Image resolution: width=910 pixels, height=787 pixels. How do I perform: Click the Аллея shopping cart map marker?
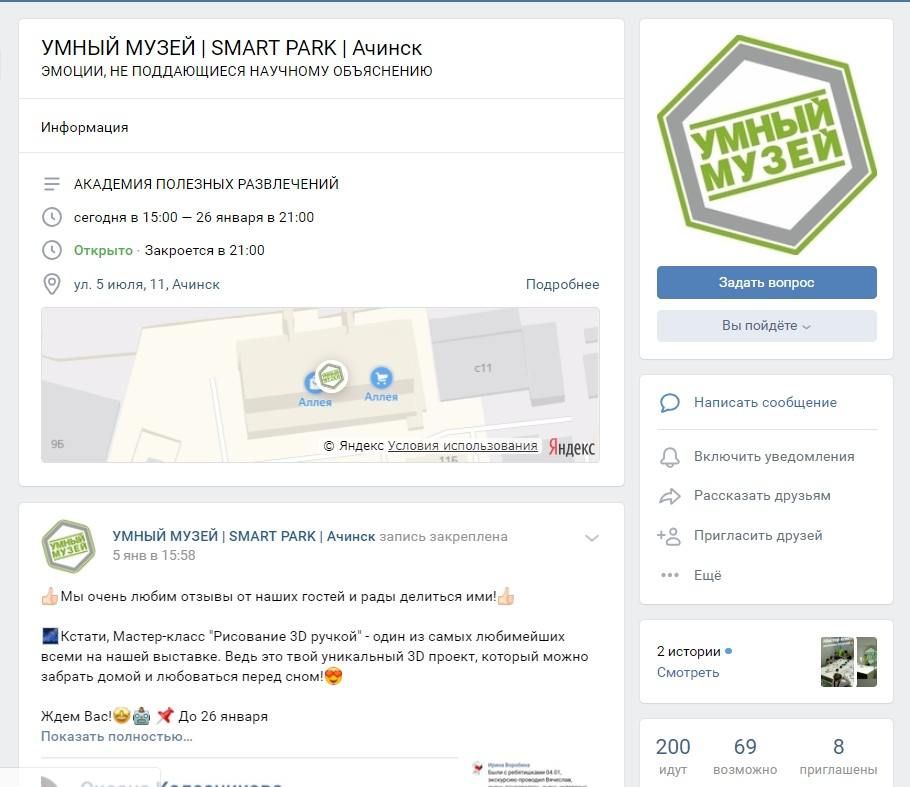pyautogui.click(x=381, y=378)
